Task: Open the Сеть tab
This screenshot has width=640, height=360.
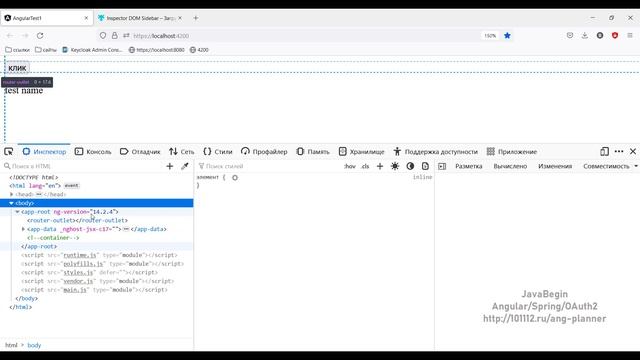Action: [182, 151]
